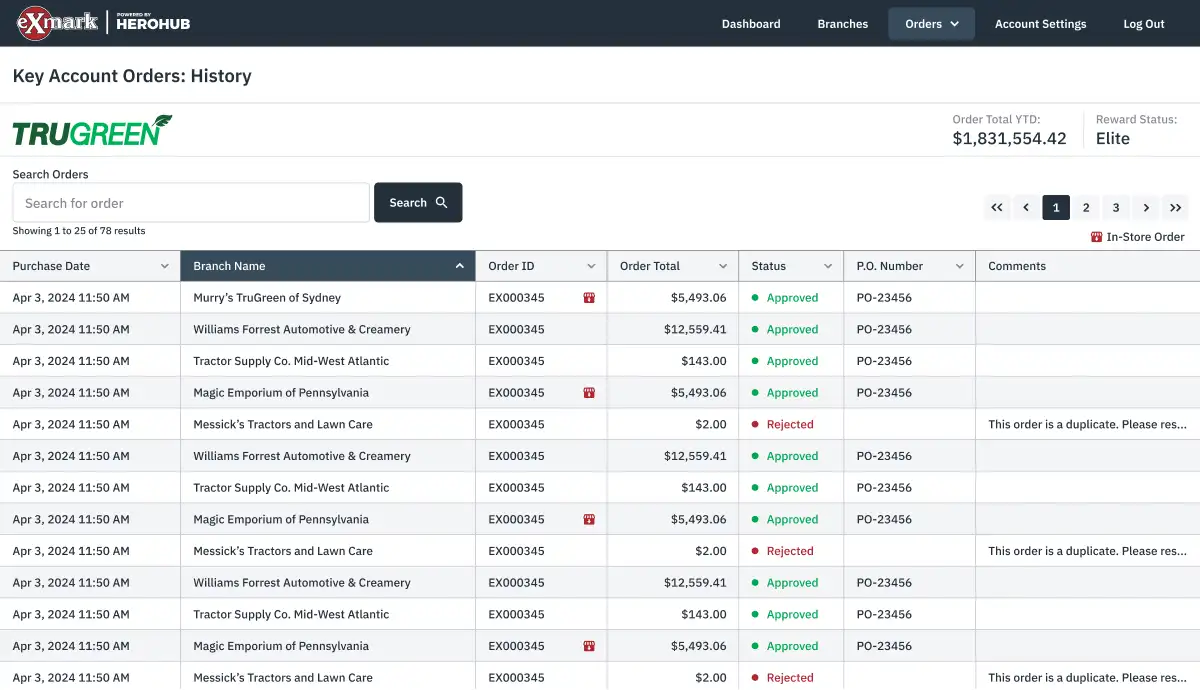This screenshot has width=1200, height=690.
Task: Click the Search button
Action: coord(418,203)
